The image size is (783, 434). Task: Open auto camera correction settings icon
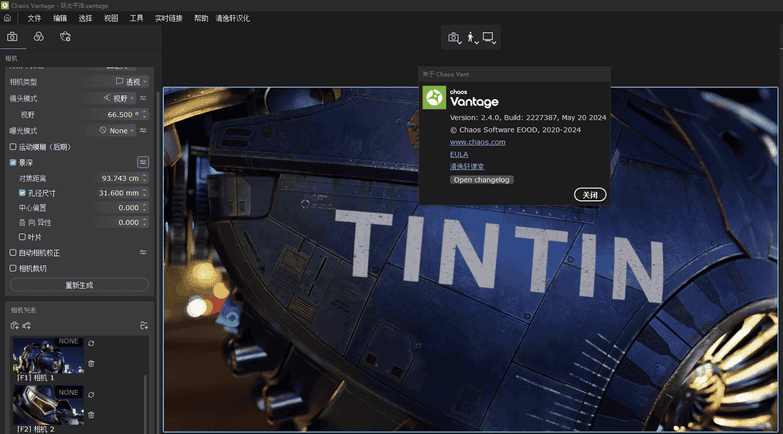pyautogui.click(x=143, y=253)
